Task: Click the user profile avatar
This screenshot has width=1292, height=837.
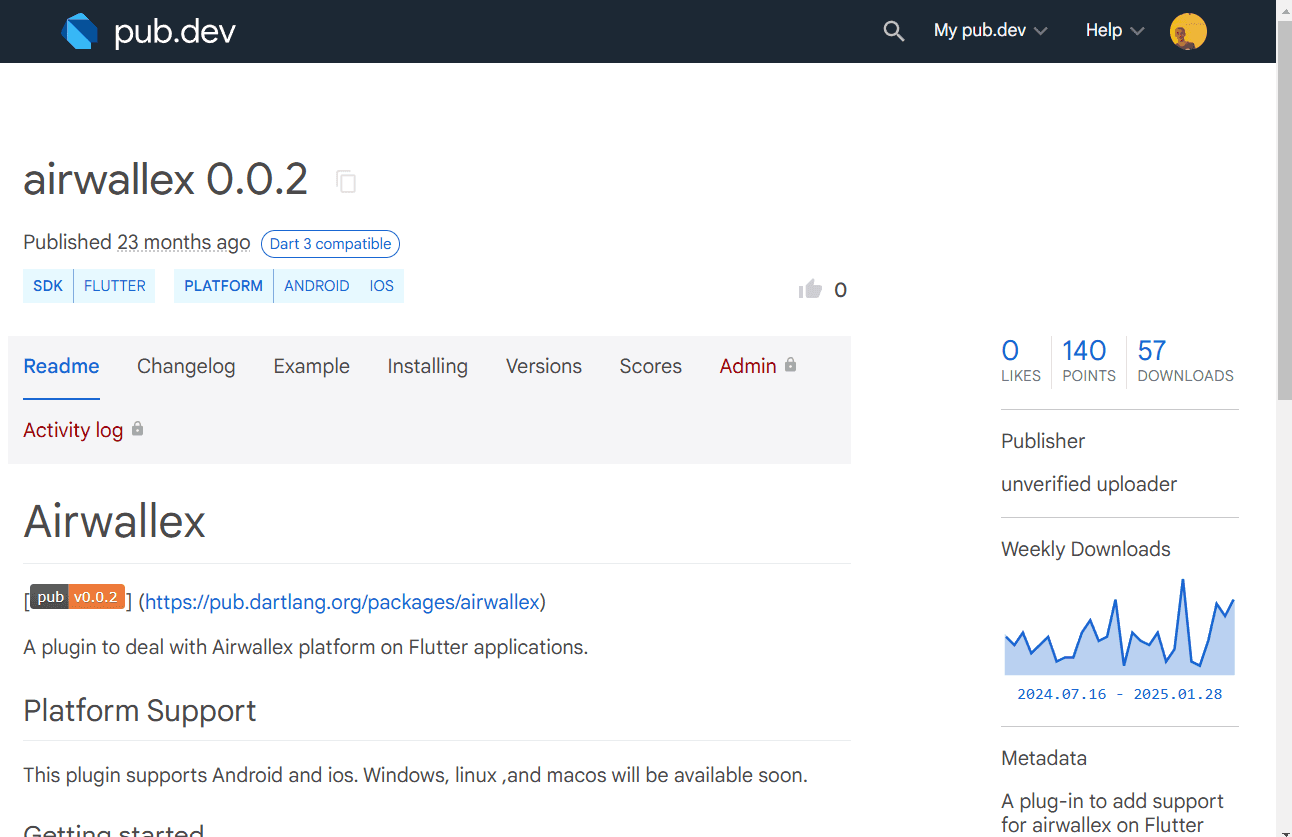Action: (x=1188, y=31)
